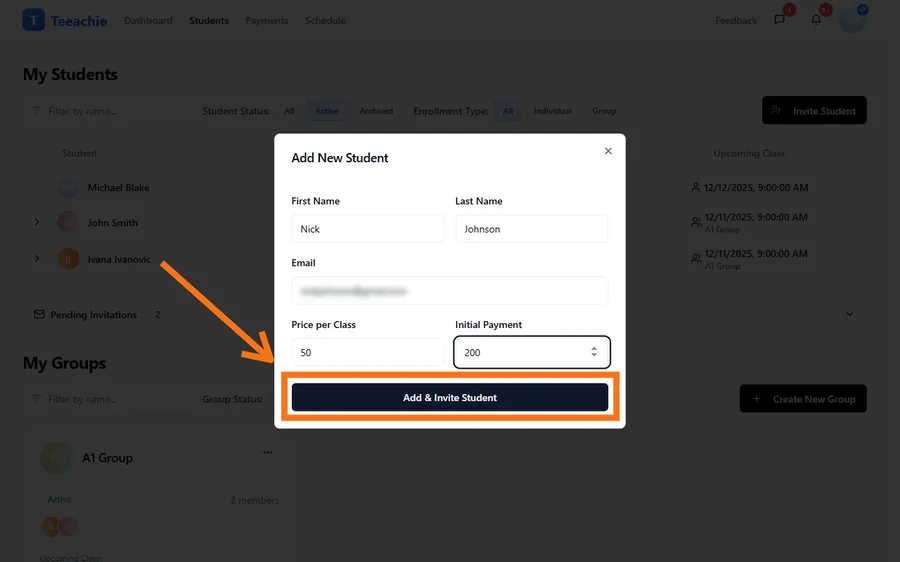Viewport: 900px width, 562px height.
Task: Open the A1 Group three-dot menu
Action: [x=267, y=453]
